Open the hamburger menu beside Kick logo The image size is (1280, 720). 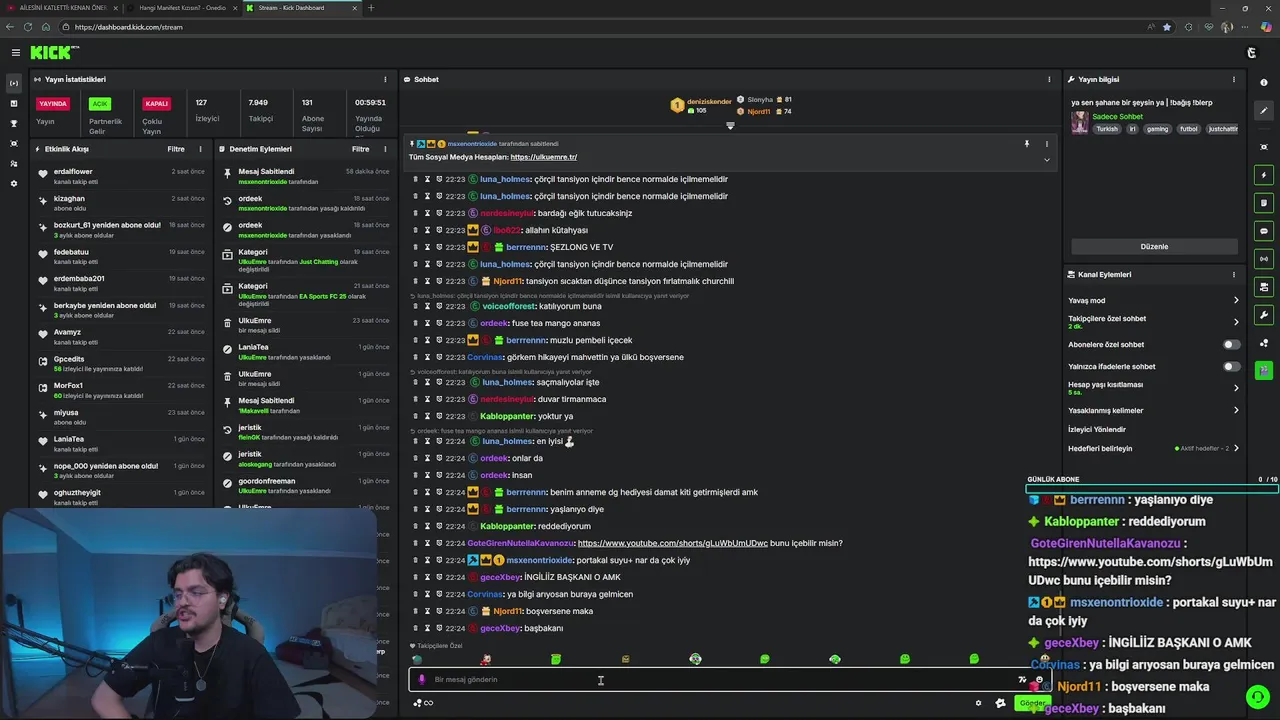(x=15, y=52)
